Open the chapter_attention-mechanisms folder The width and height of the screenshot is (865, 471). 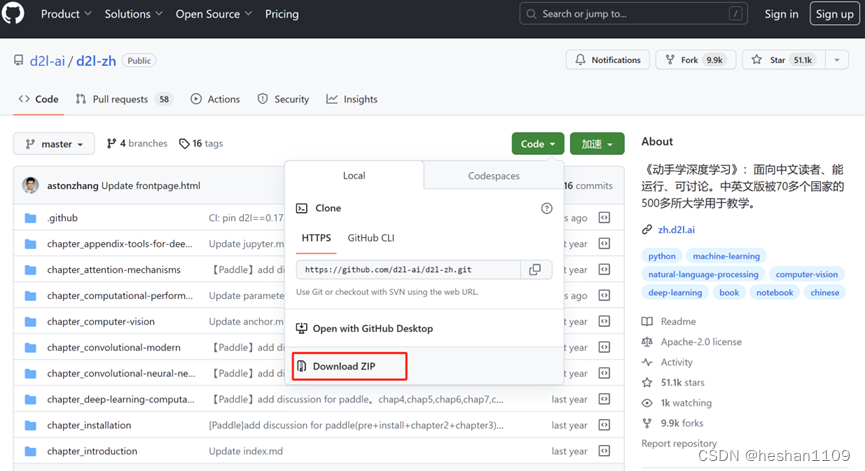[x=114, y=270]
